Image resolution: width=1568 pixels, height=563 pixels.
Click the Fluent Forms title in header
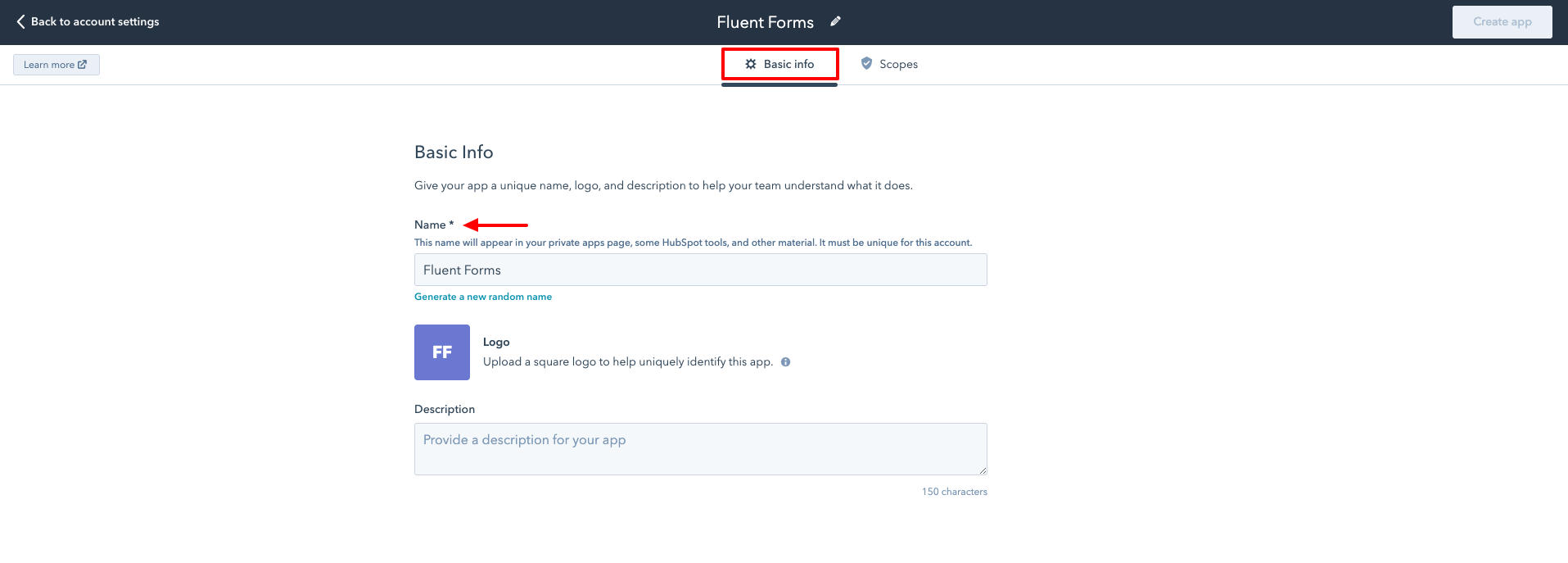765,22
